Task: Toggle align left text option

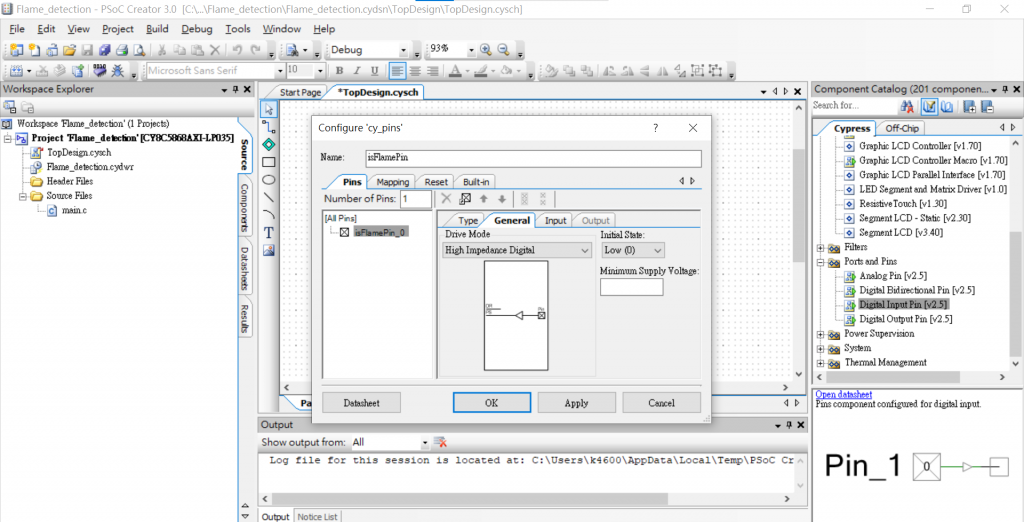Action: pos(397,71)
